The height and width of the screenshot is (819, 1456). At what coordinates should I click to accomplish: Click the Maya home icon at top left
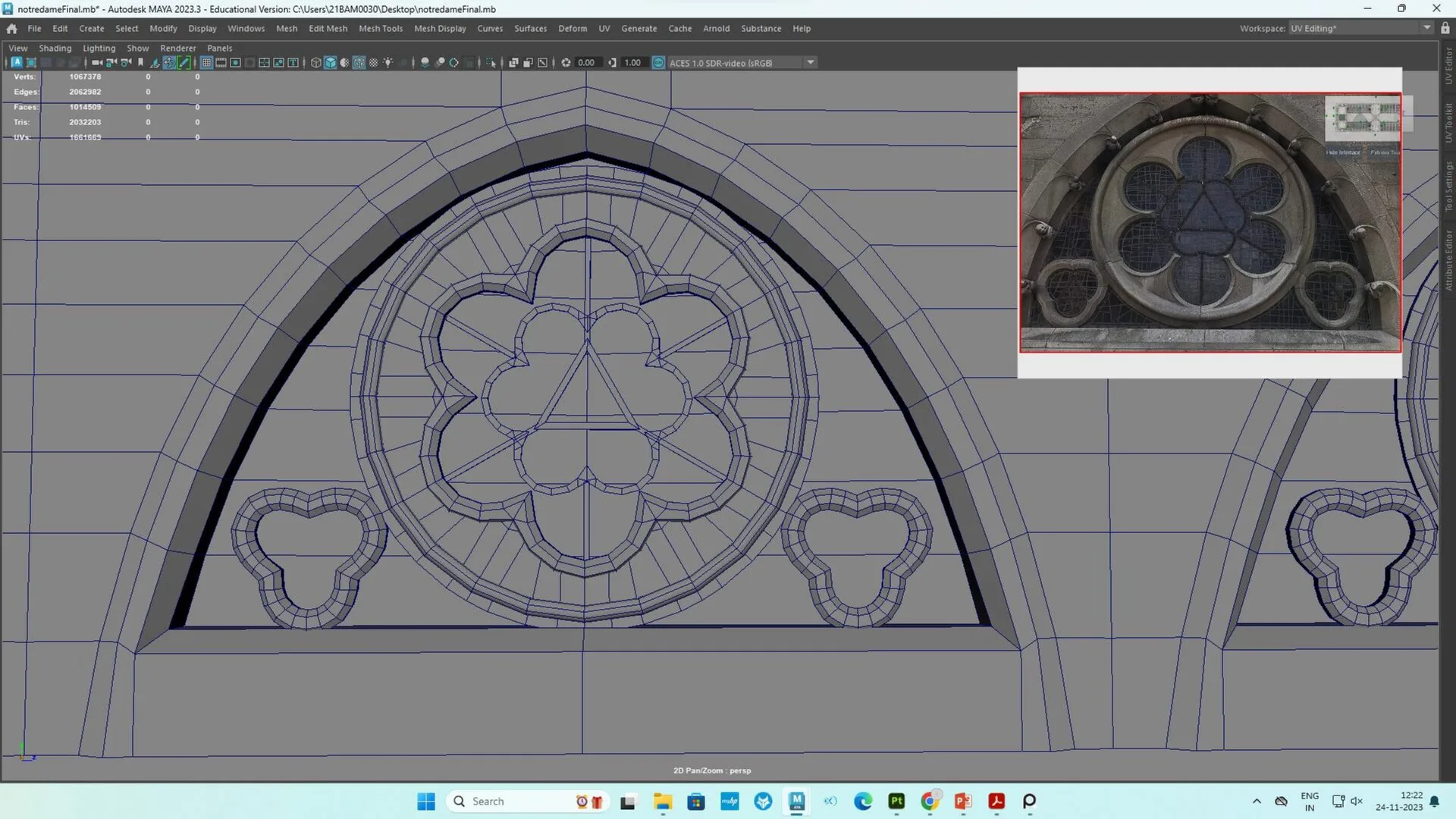pyautogui.click(x=11, y=28)
